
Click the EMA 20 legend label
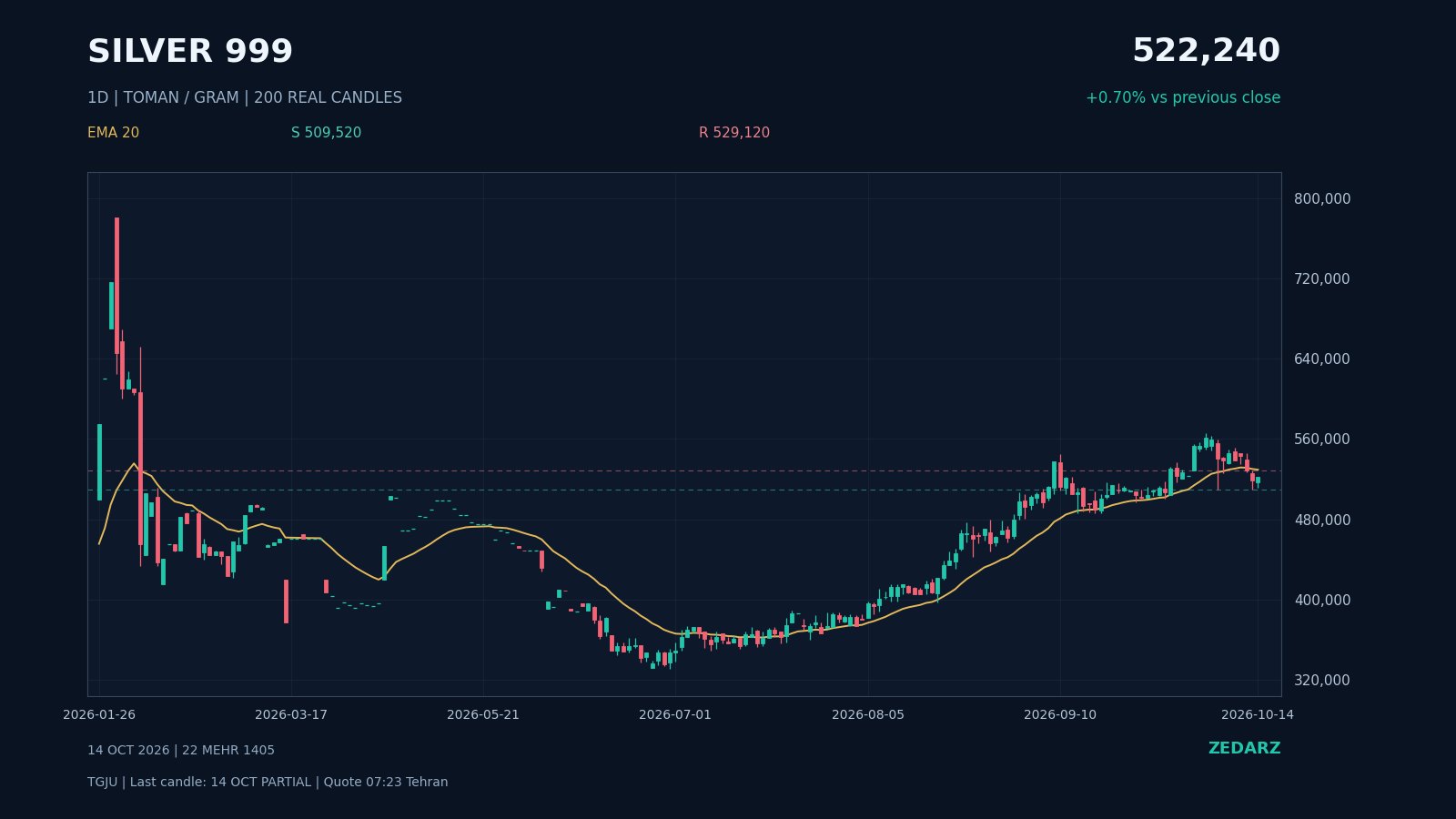click(x=113, y=133)
